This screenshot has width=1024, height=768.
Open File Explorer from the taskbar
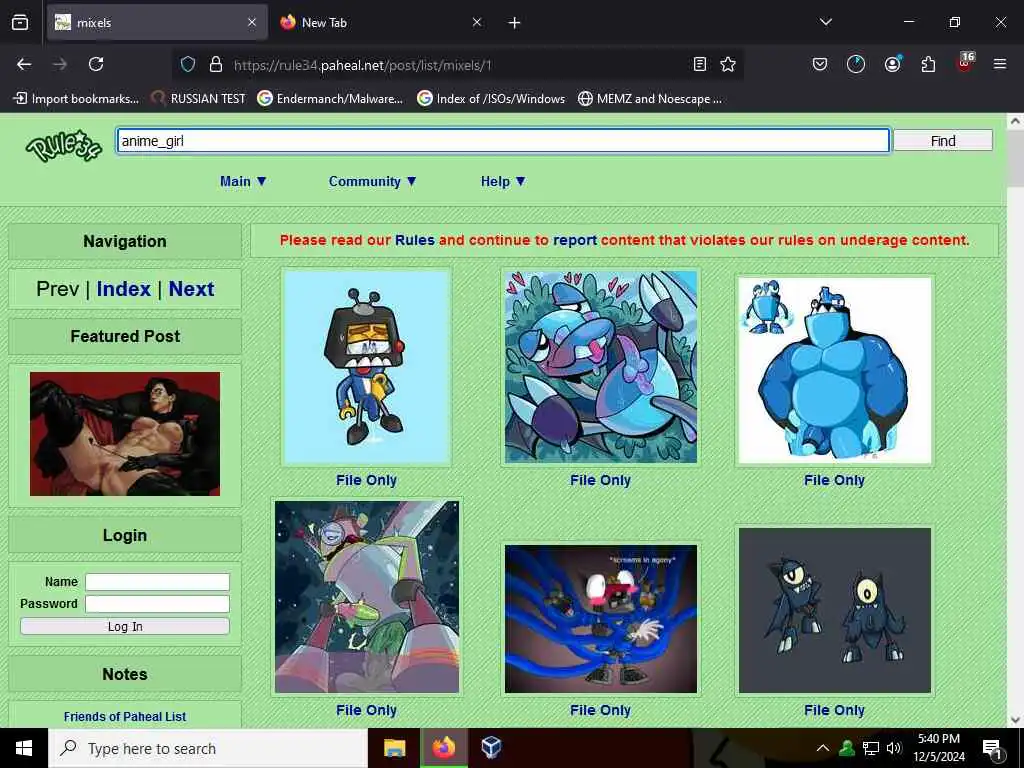pyautogui.click(x=394, y=748)
